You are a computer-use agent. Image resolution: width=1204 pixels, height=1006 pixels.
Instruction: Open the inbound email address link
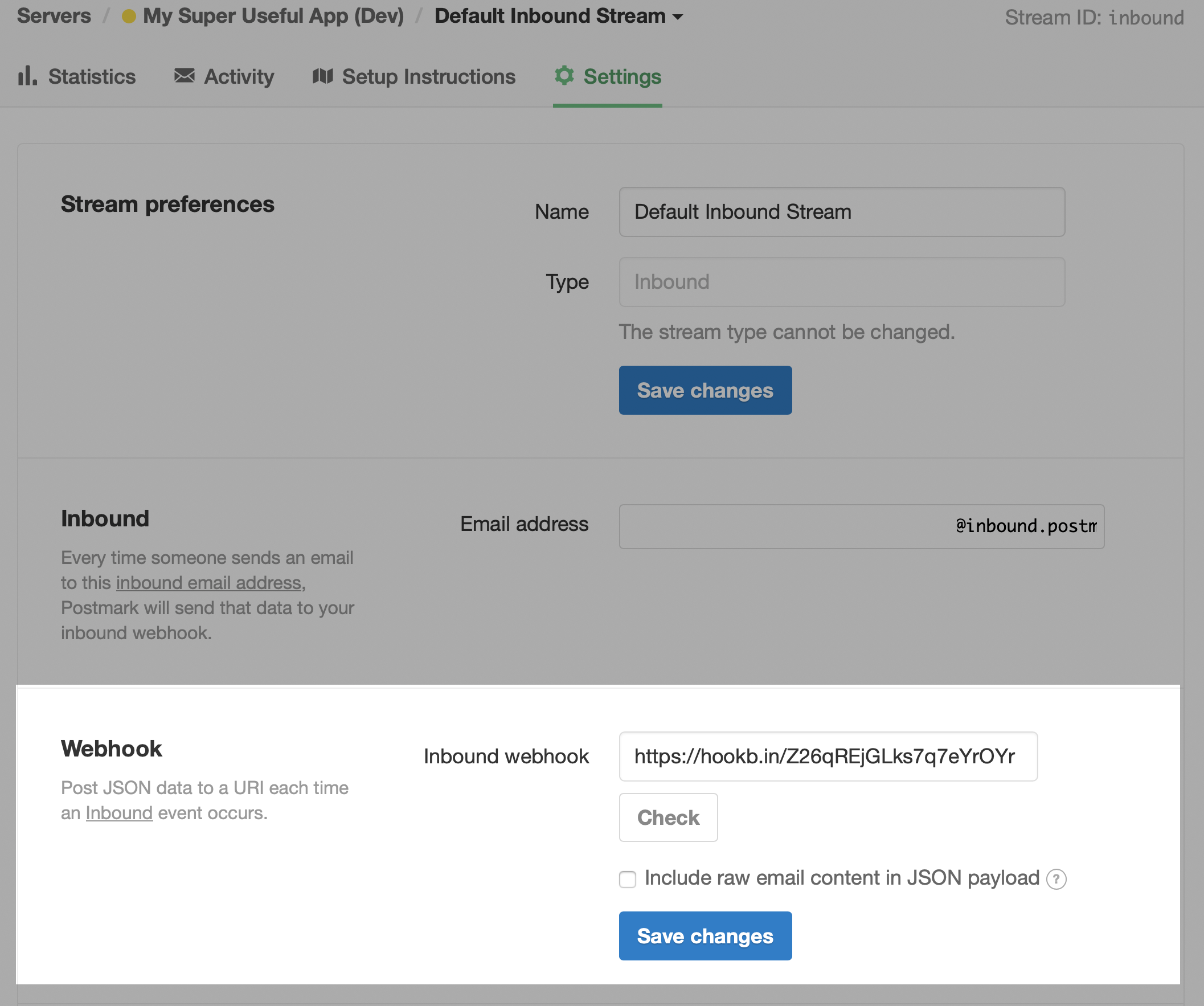(x=208, y=583)
